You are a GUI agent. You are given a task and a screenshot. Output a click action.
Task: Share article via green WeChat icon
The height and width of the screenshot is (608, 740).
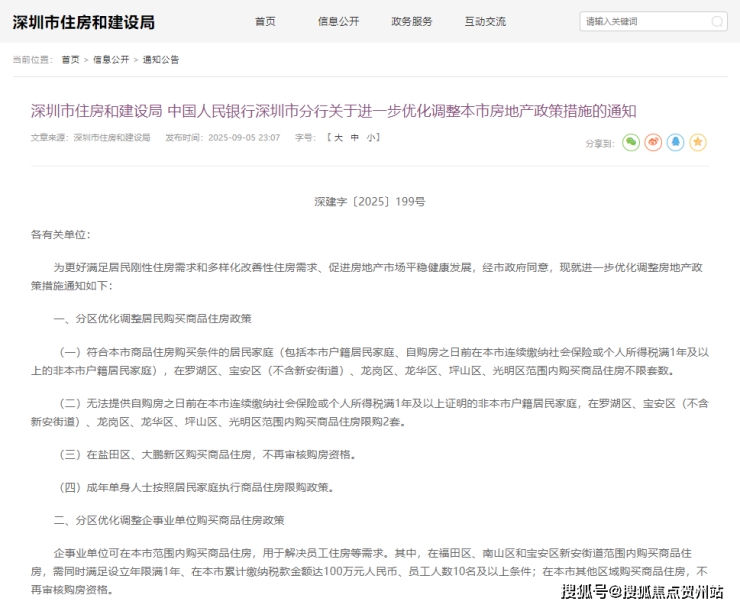631,143
